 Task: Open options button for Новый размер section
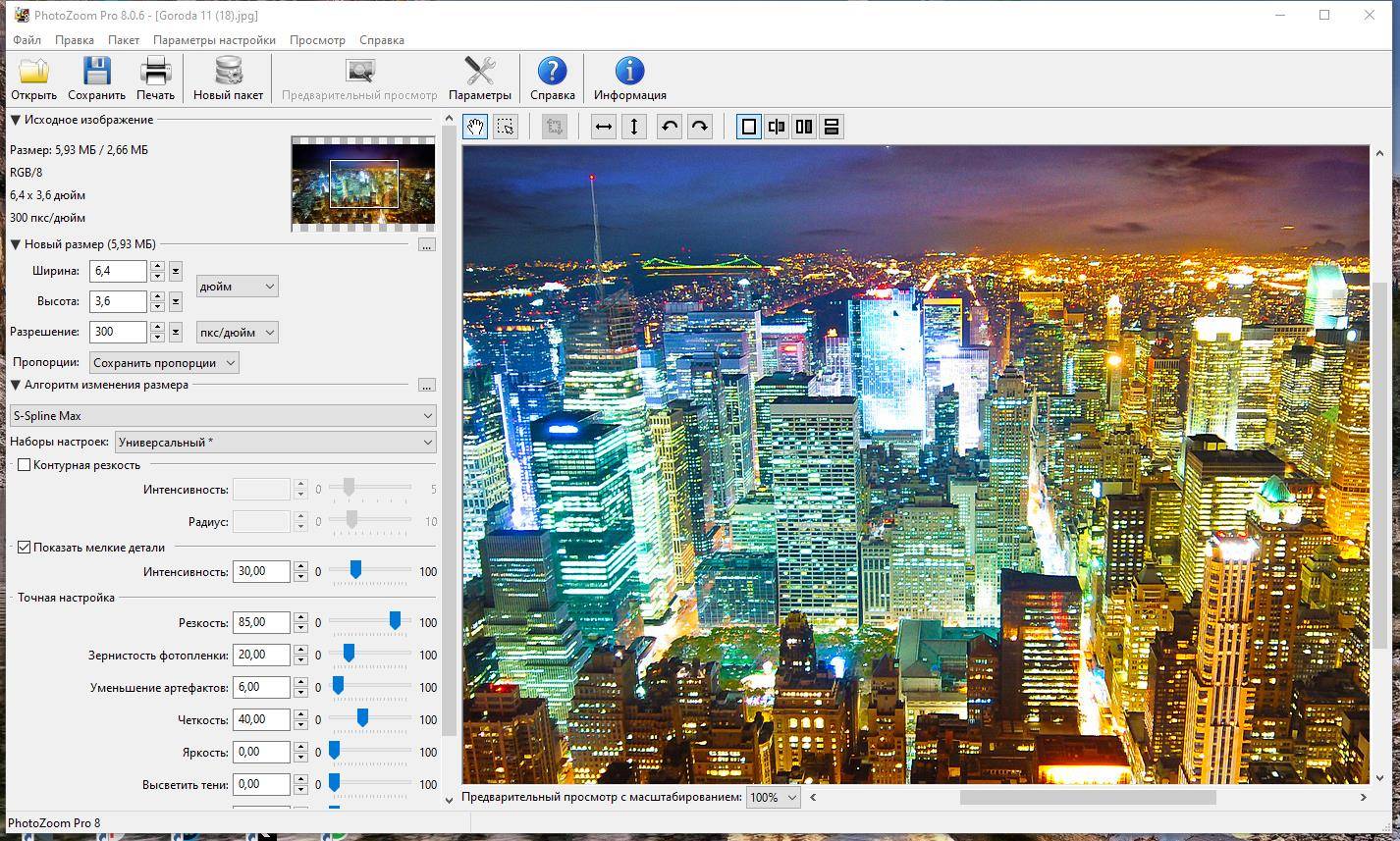tap(426, 245)
